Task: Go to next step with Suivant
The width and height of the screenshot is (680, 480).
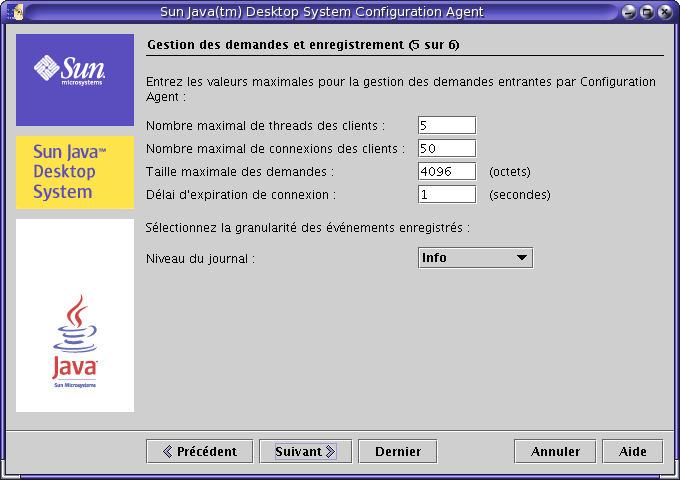Action: click(x=305, y=451)
